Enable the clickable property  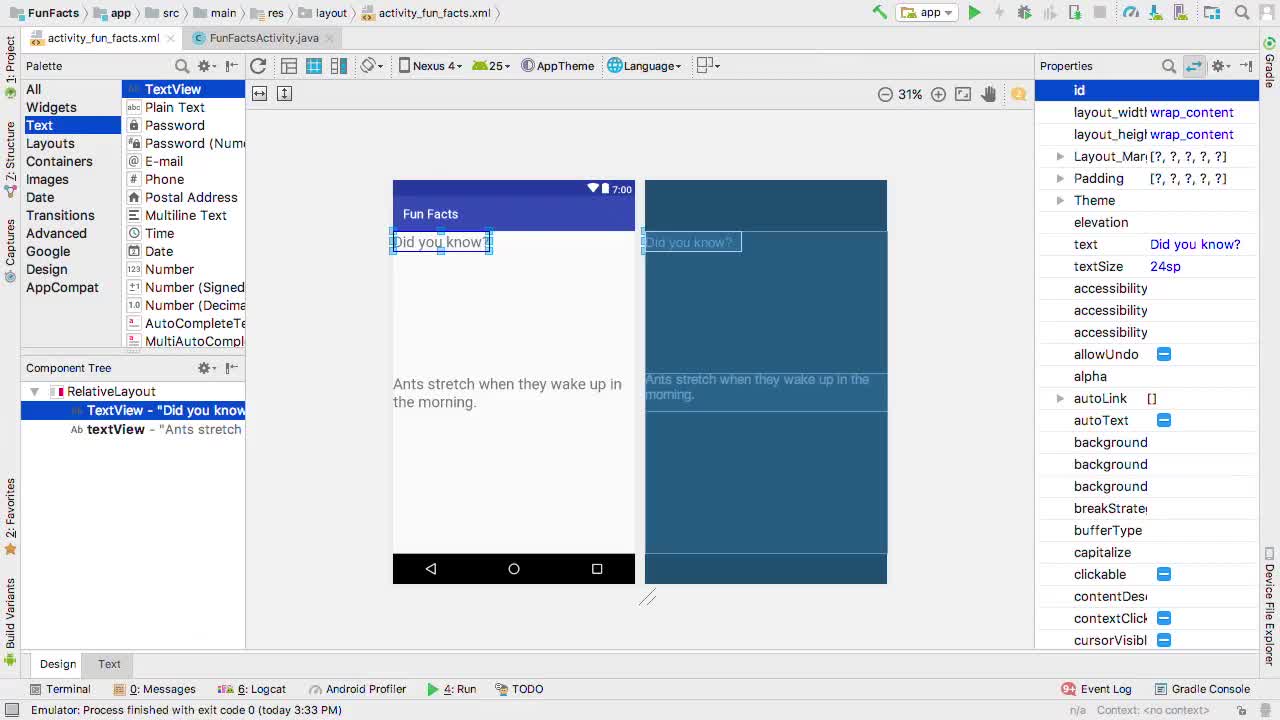click(x=1163, y=574)
